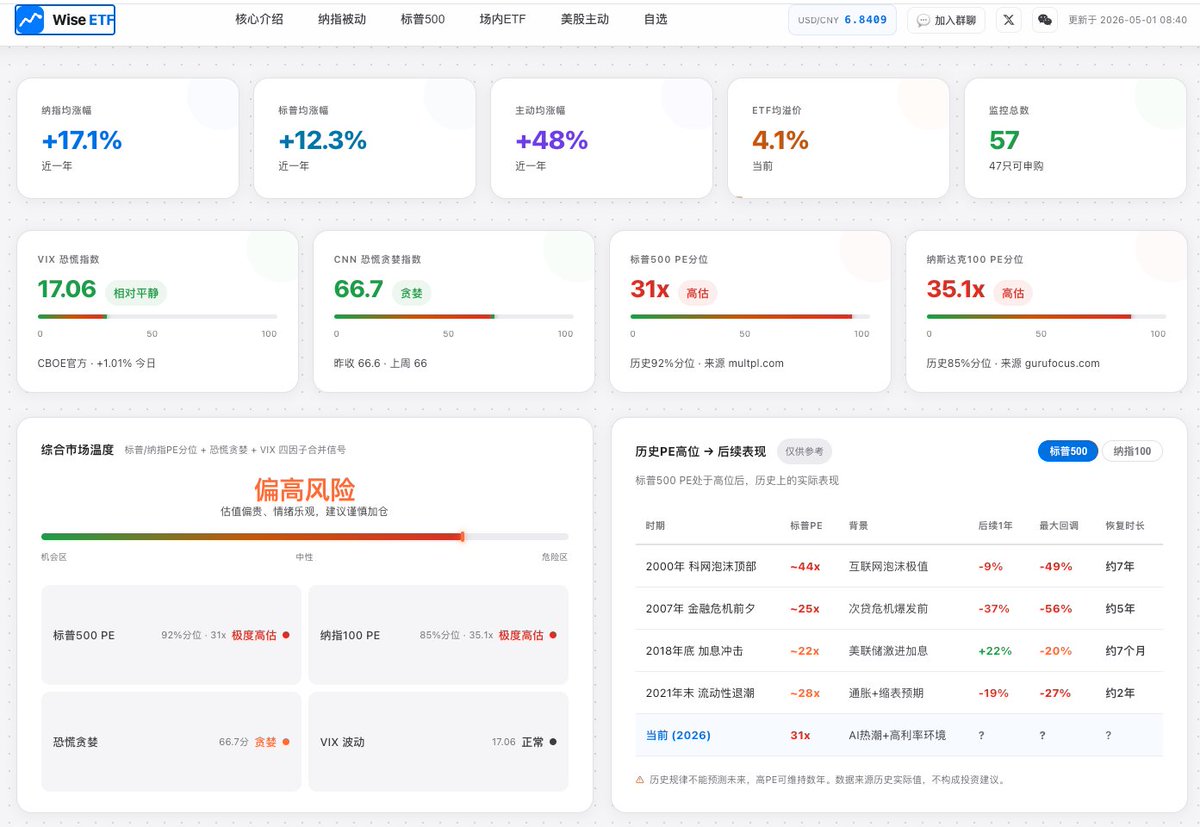1200x827 pixels.
Task: Click the 标普500 PE分位 progress bar
Action: coord(750,317)
